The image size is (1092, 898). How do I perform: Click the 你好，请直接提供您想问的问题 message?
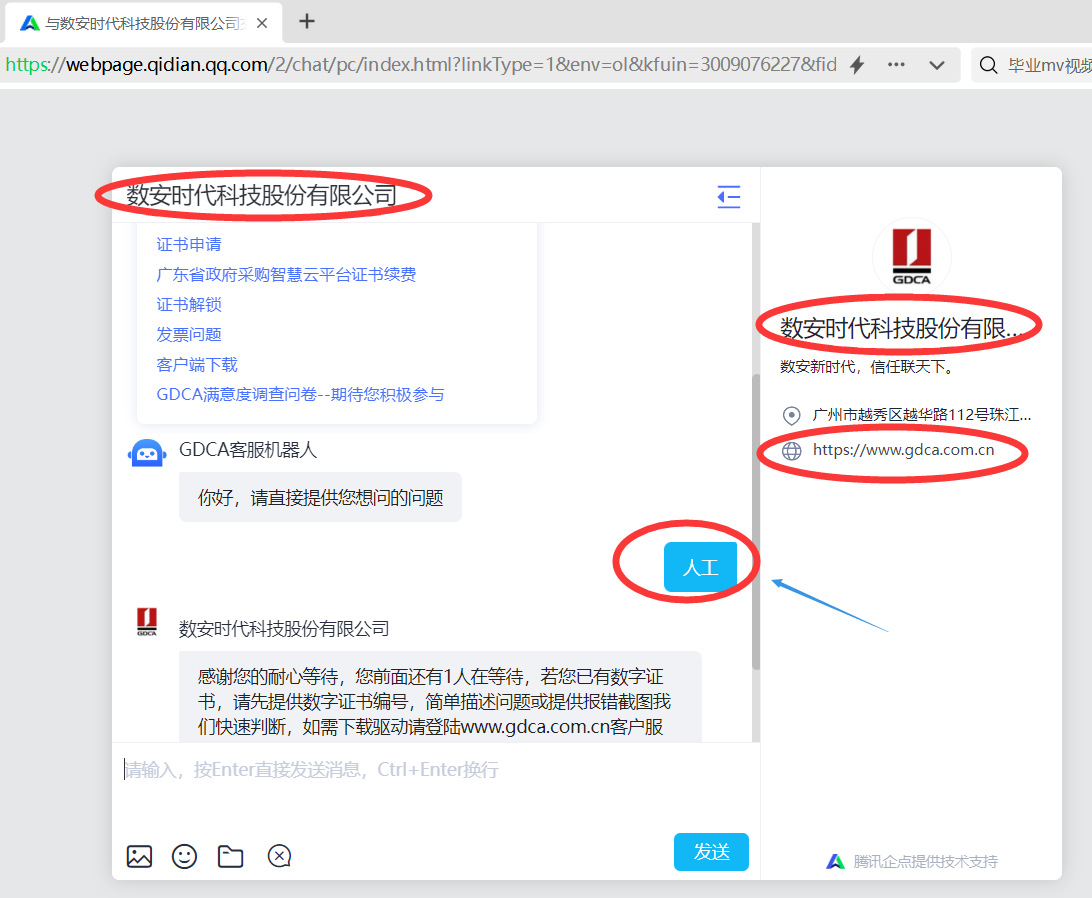(x=320, y=497)
